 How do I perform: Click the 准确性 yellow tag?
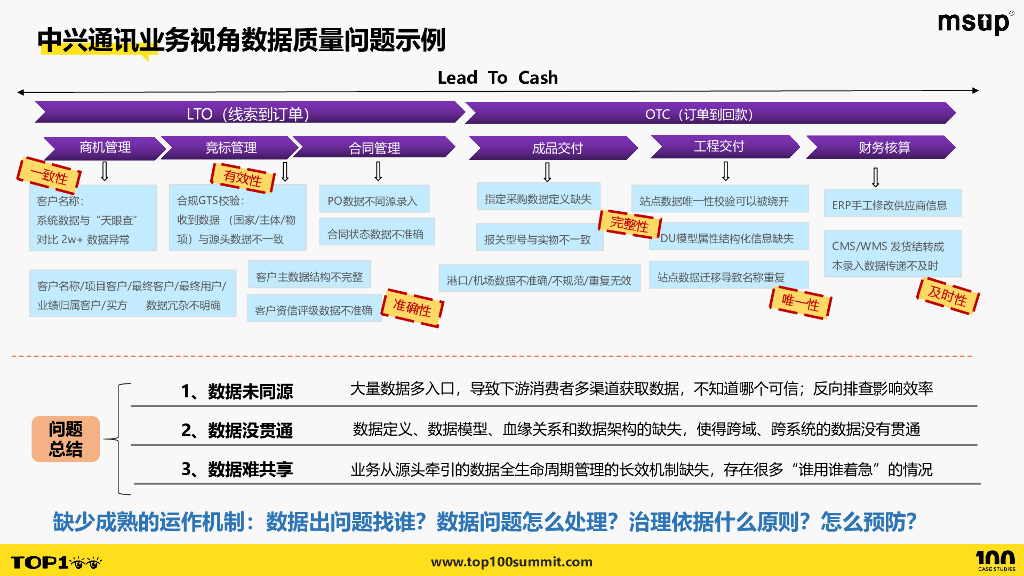point(412,310)
